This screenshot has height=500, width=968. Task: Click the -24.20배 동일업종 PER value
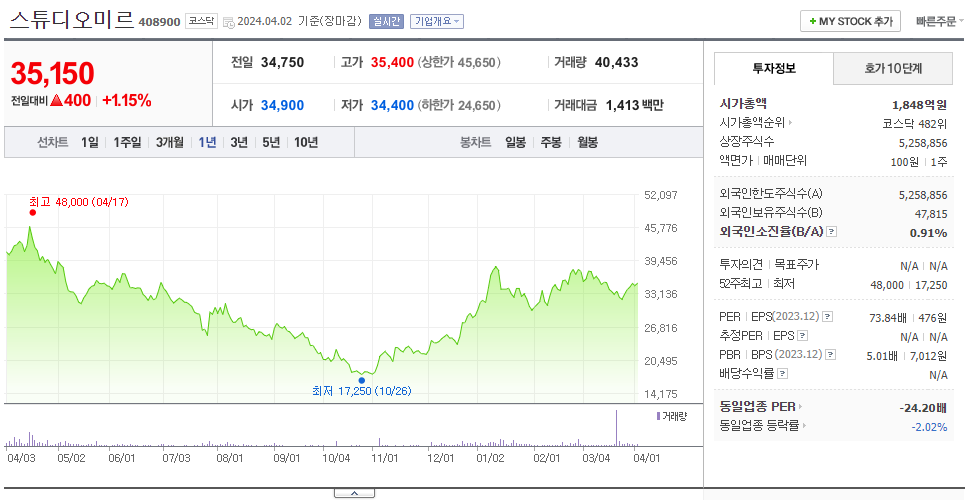pyautogui.click(x=923, y=407)
